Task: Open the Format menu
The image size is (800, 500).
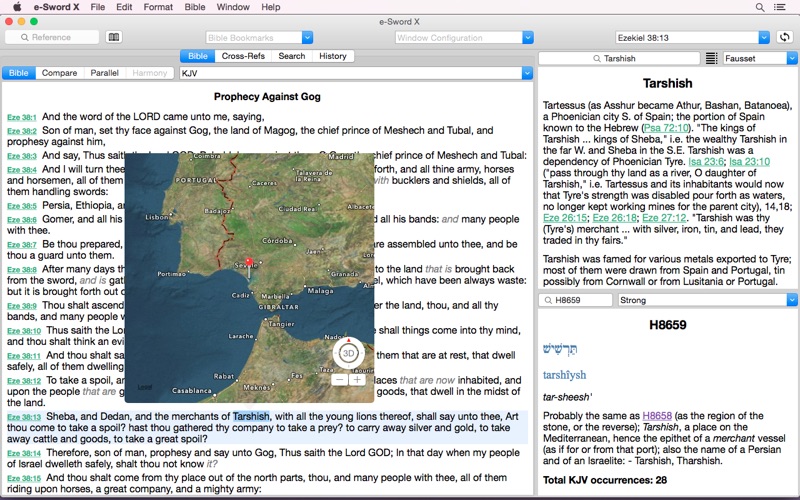Action: [158, 7]
